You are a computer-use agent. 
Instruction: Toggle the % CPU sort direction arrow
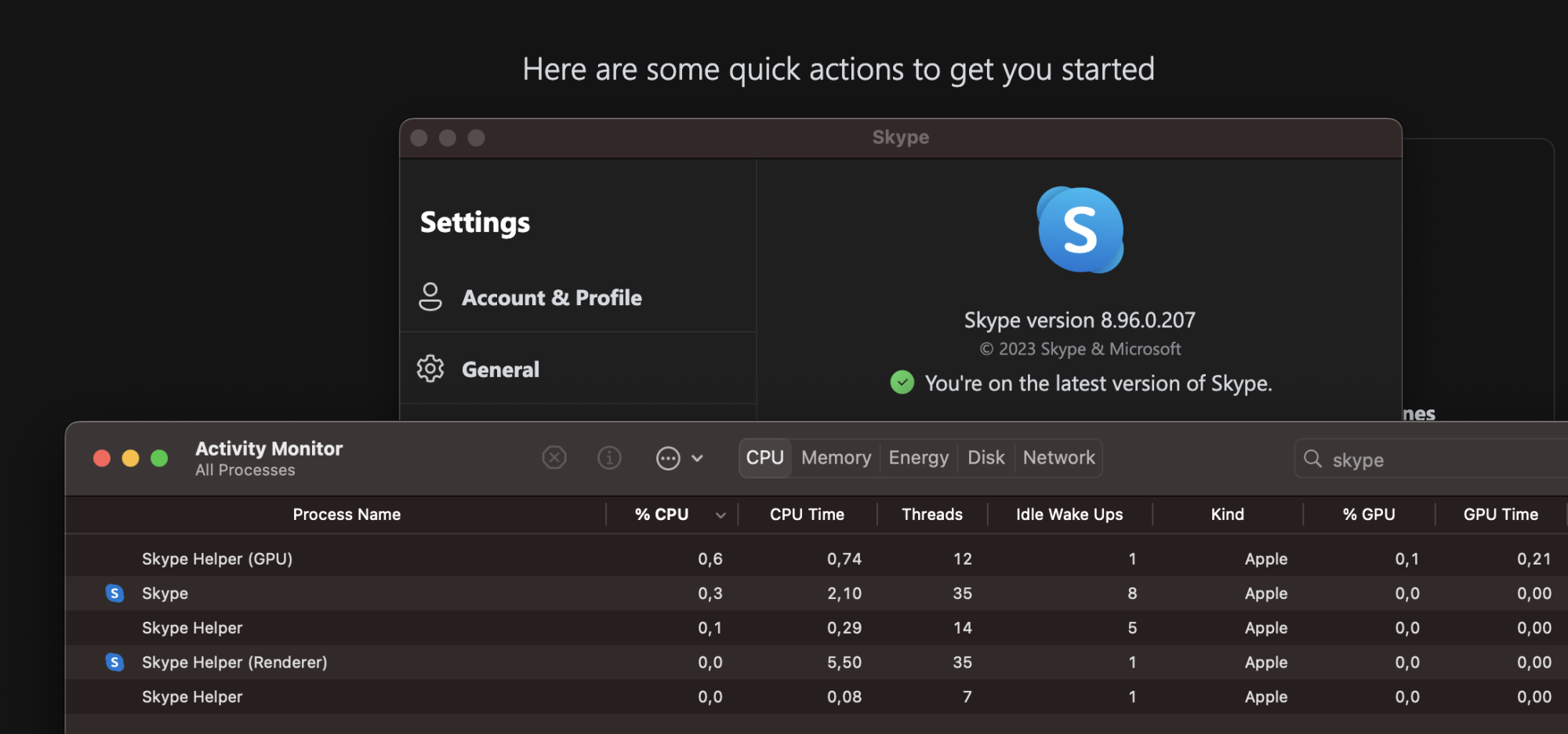coord(720,515)
